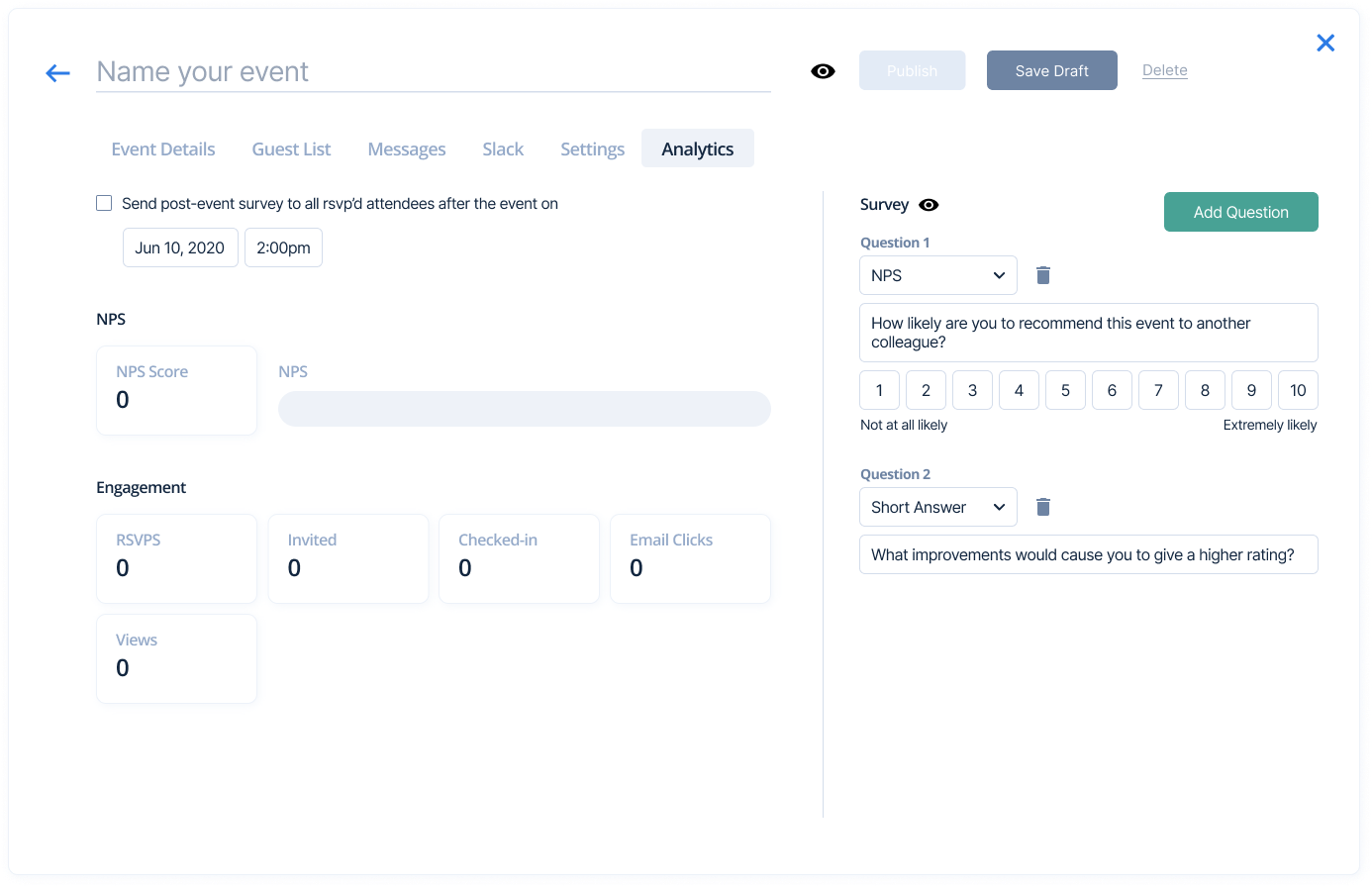Go to the Settings tab
The width and height of the screenshot is (1372, 887).
(593, 149)
